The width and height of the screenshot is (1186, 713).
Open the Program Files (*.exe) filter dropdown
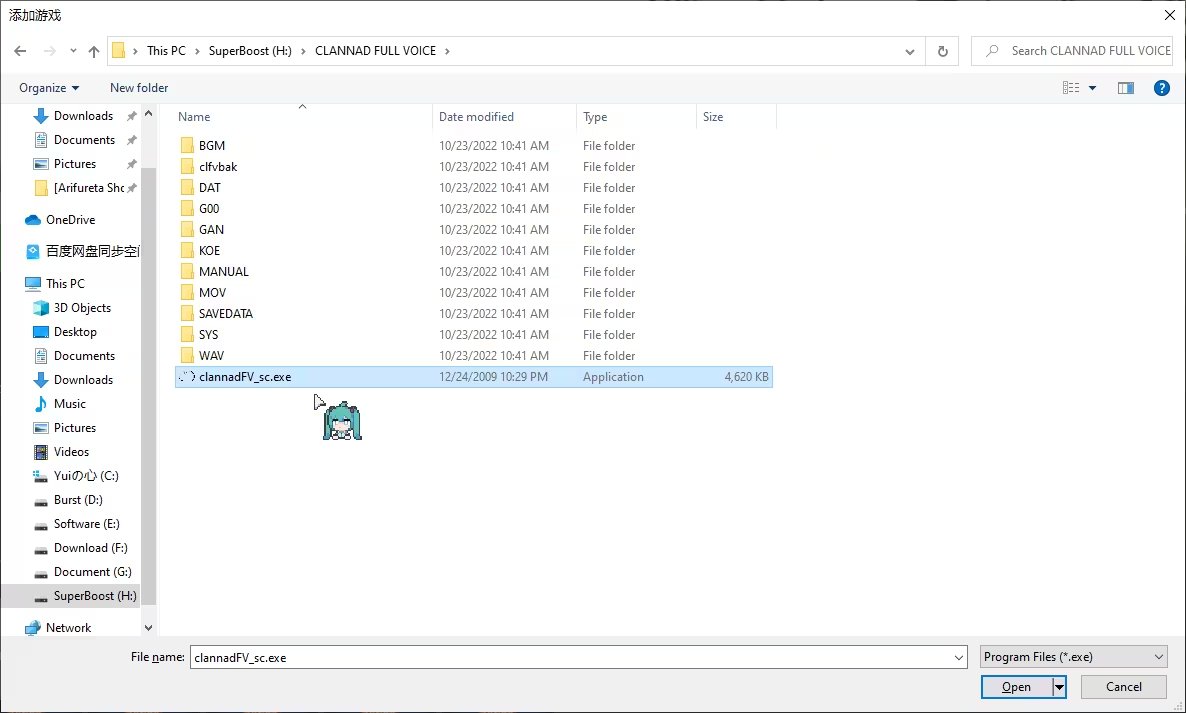pyautogui.click(x=1073, y=657)
